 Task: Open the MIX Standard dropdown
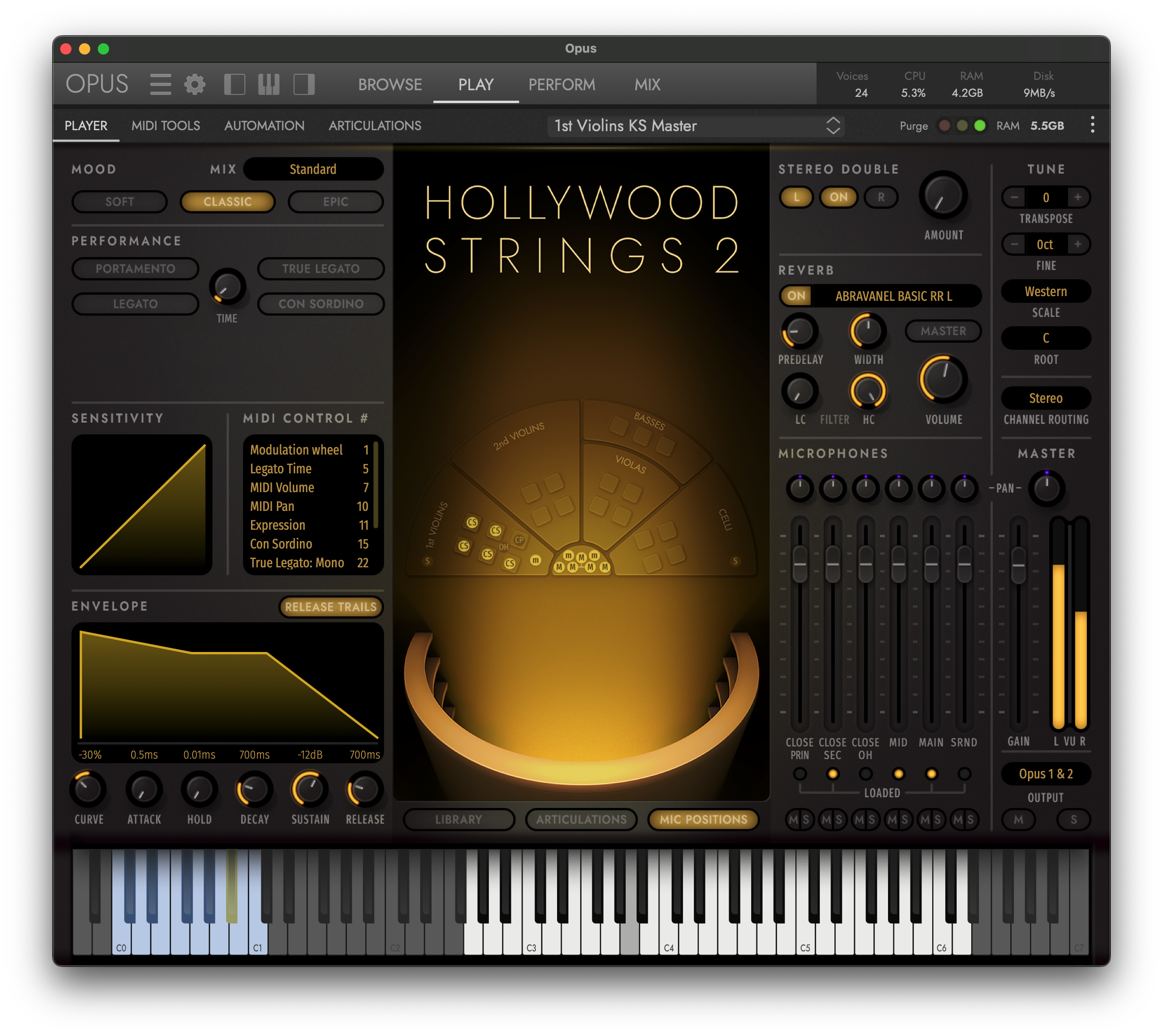pyautogui.click(x=313, y=169)
